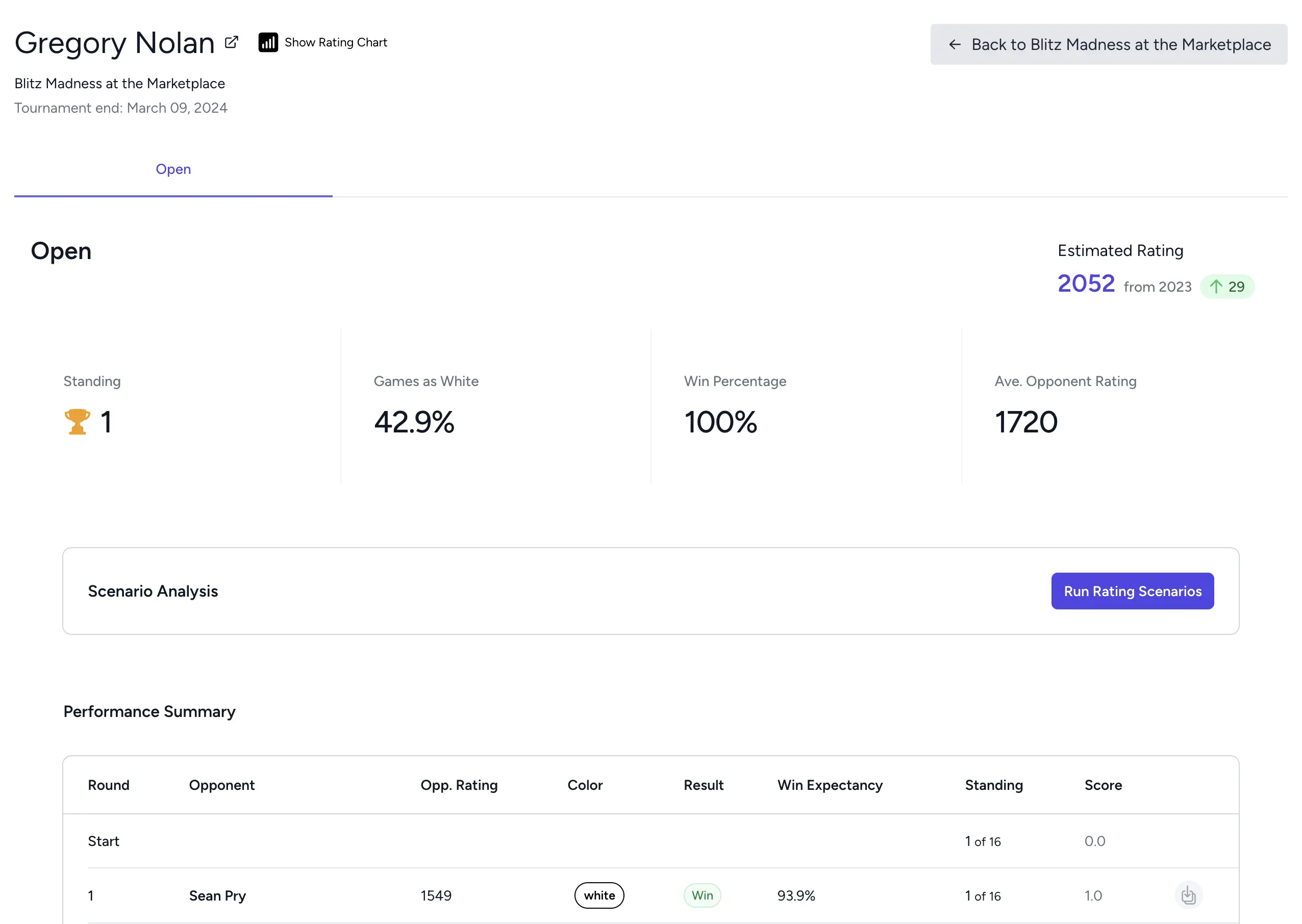Click the Color column header

[585, 785]
